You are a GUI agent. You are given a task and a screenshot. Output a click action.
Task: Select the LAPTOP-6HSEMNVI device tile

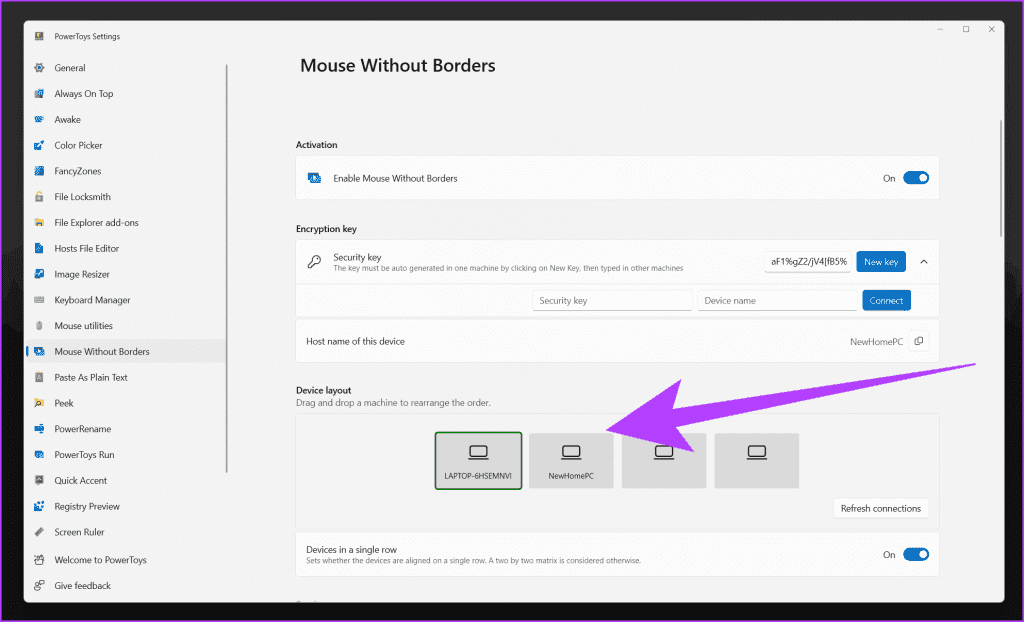click(478, 461)
